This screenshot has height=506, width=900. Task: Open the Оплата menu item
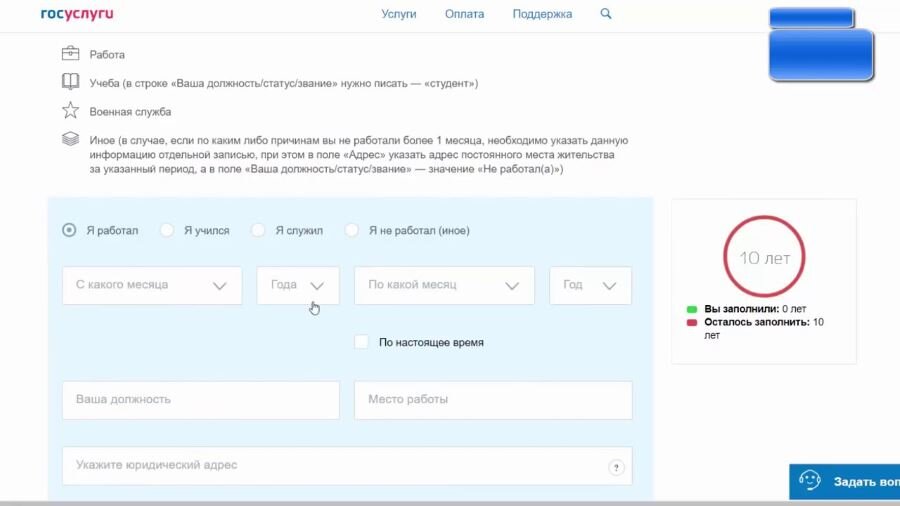click(x=464, y=14)
